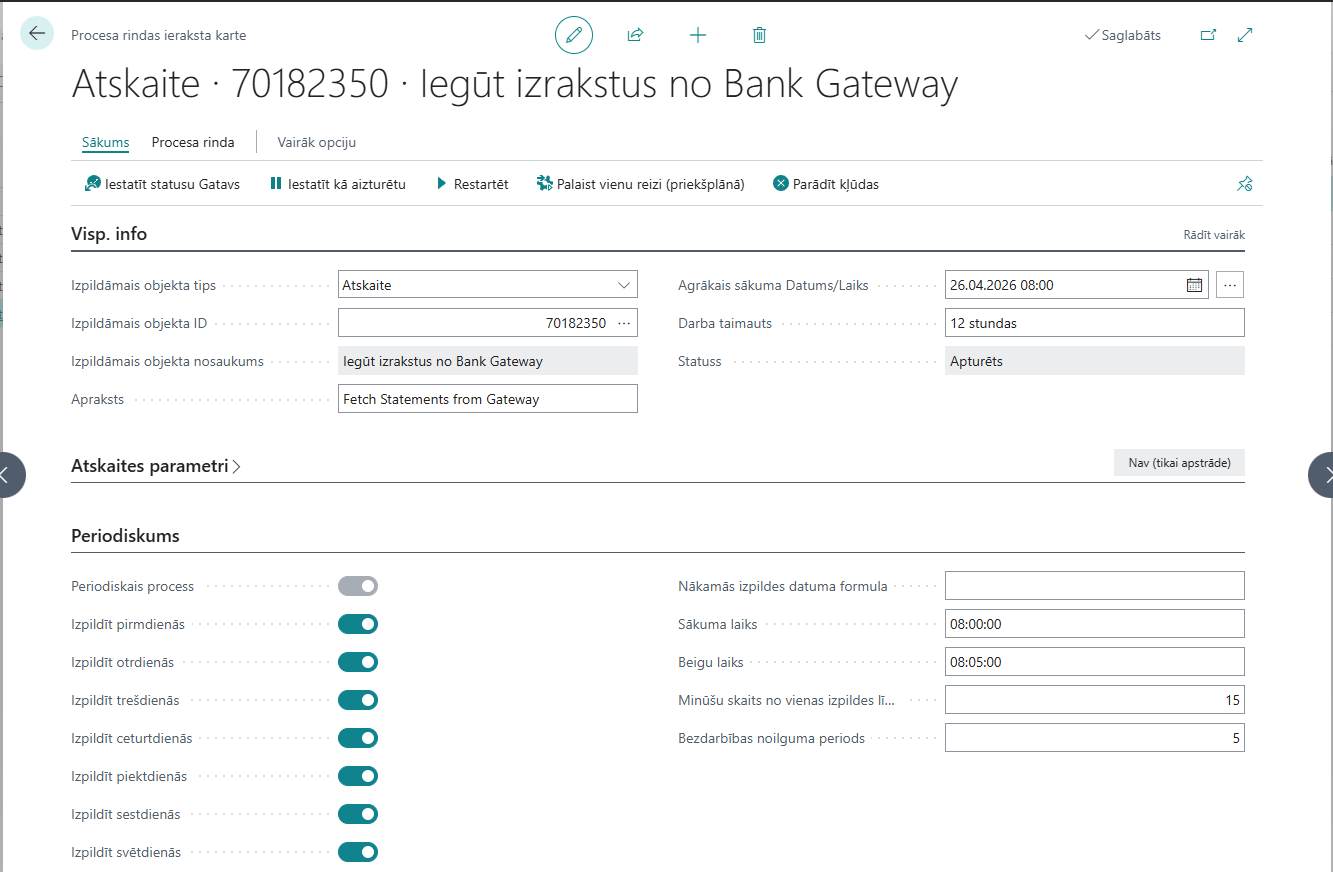
Task: Collapse the Visp. info section header
Action: (x=109, y=234)
